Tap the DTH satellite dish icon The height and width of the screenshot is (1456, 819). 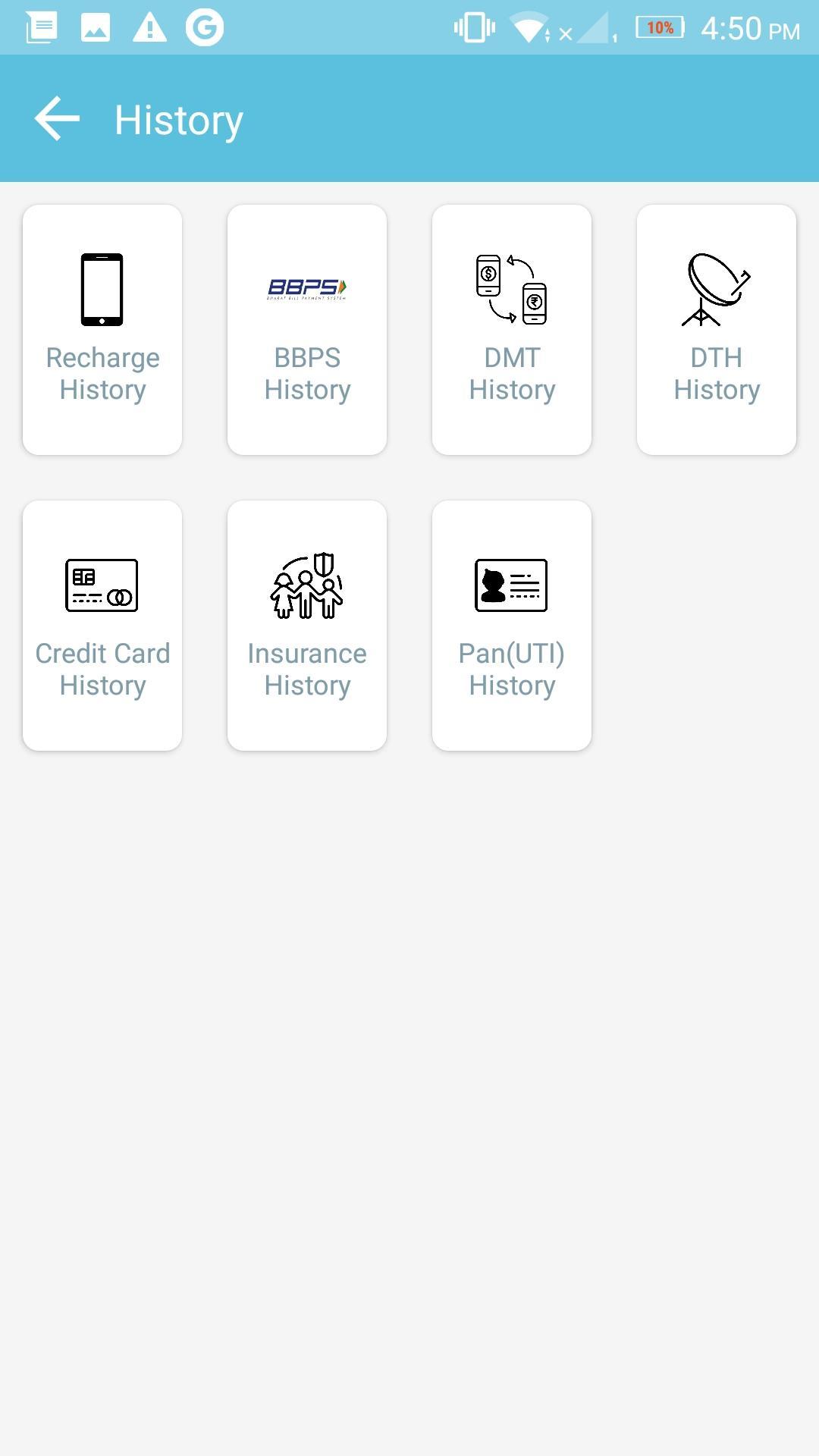716,290
